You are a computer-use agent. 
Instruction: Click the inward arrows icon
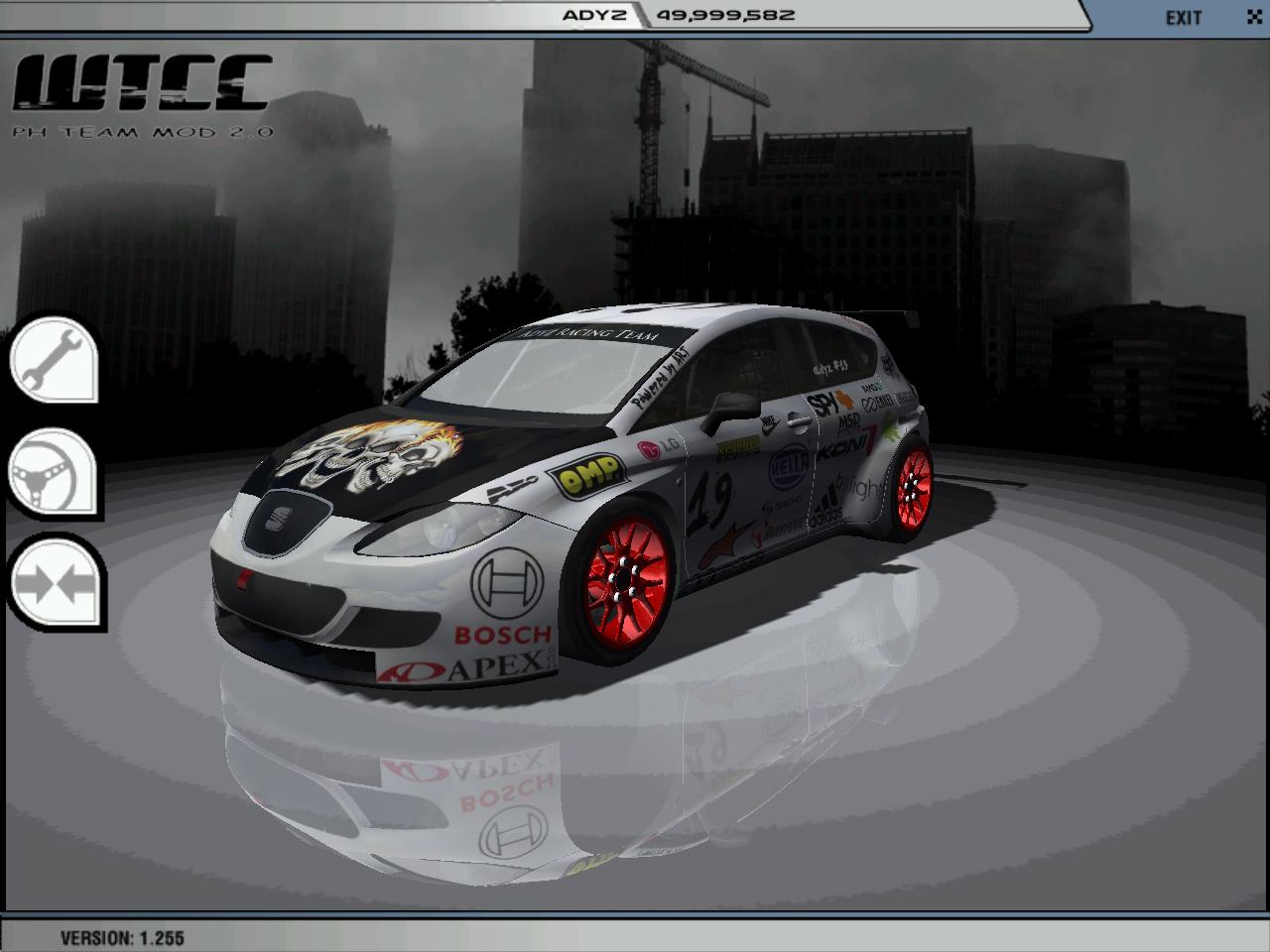56,583
